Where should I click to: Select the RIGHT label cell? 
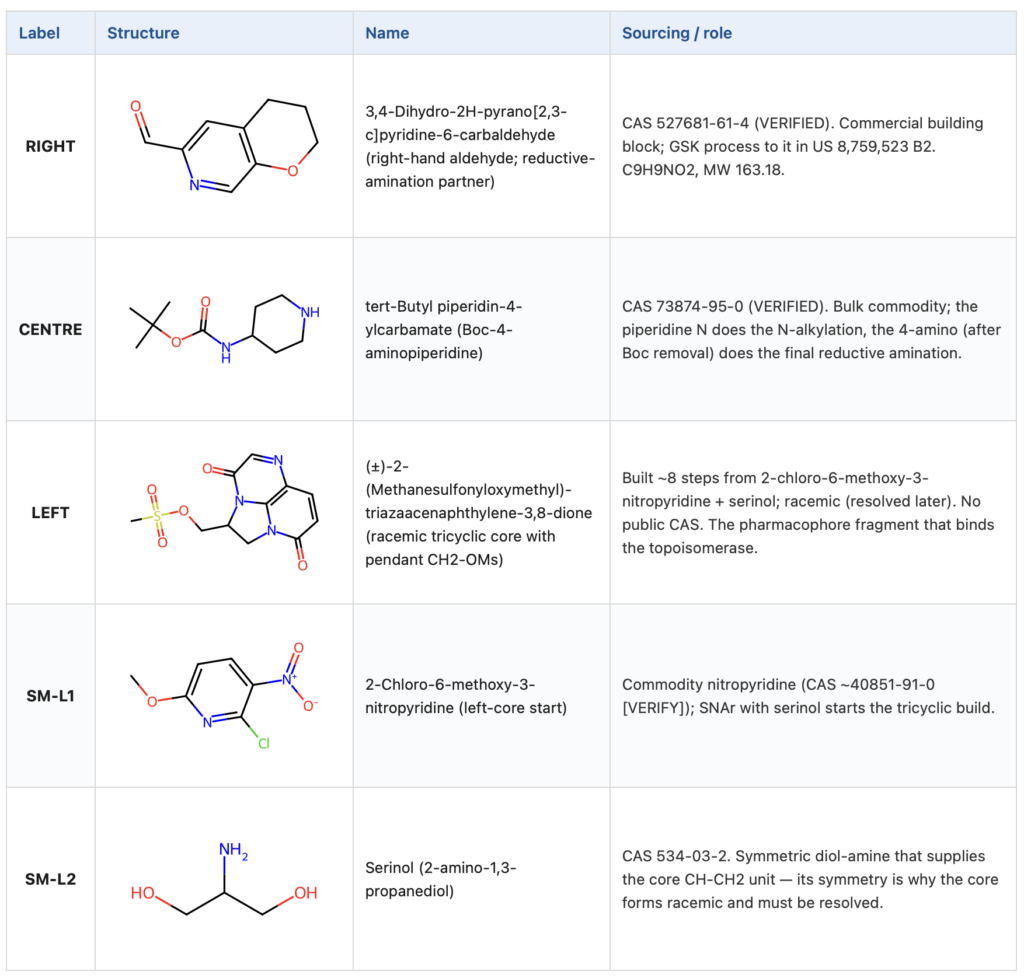pyautogui.click(x=50, y=146)
